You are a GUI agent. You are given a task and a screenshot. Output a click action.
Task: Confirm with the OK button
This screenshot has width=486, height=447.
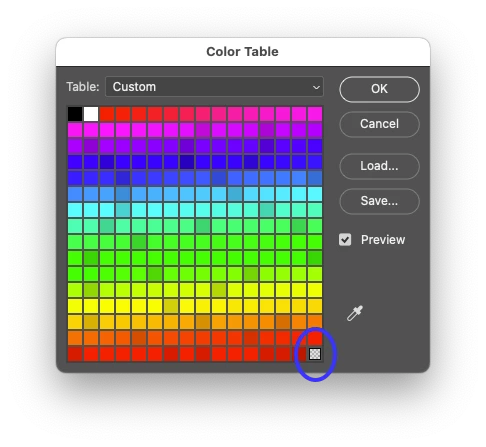(379, 89)
